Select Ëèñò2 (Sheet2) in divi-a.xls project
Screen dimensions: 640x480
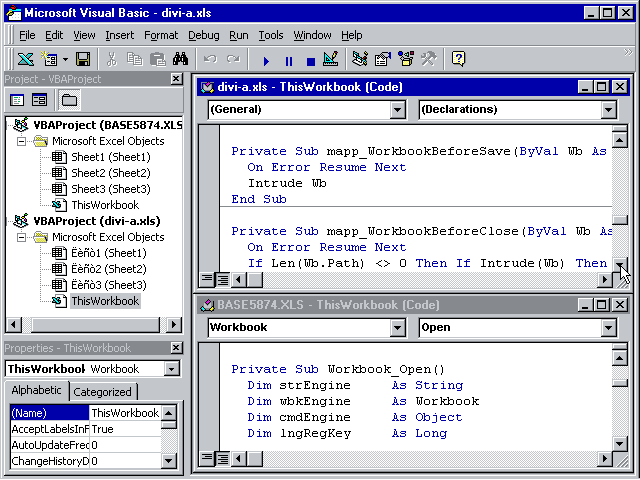coord(109,269)
